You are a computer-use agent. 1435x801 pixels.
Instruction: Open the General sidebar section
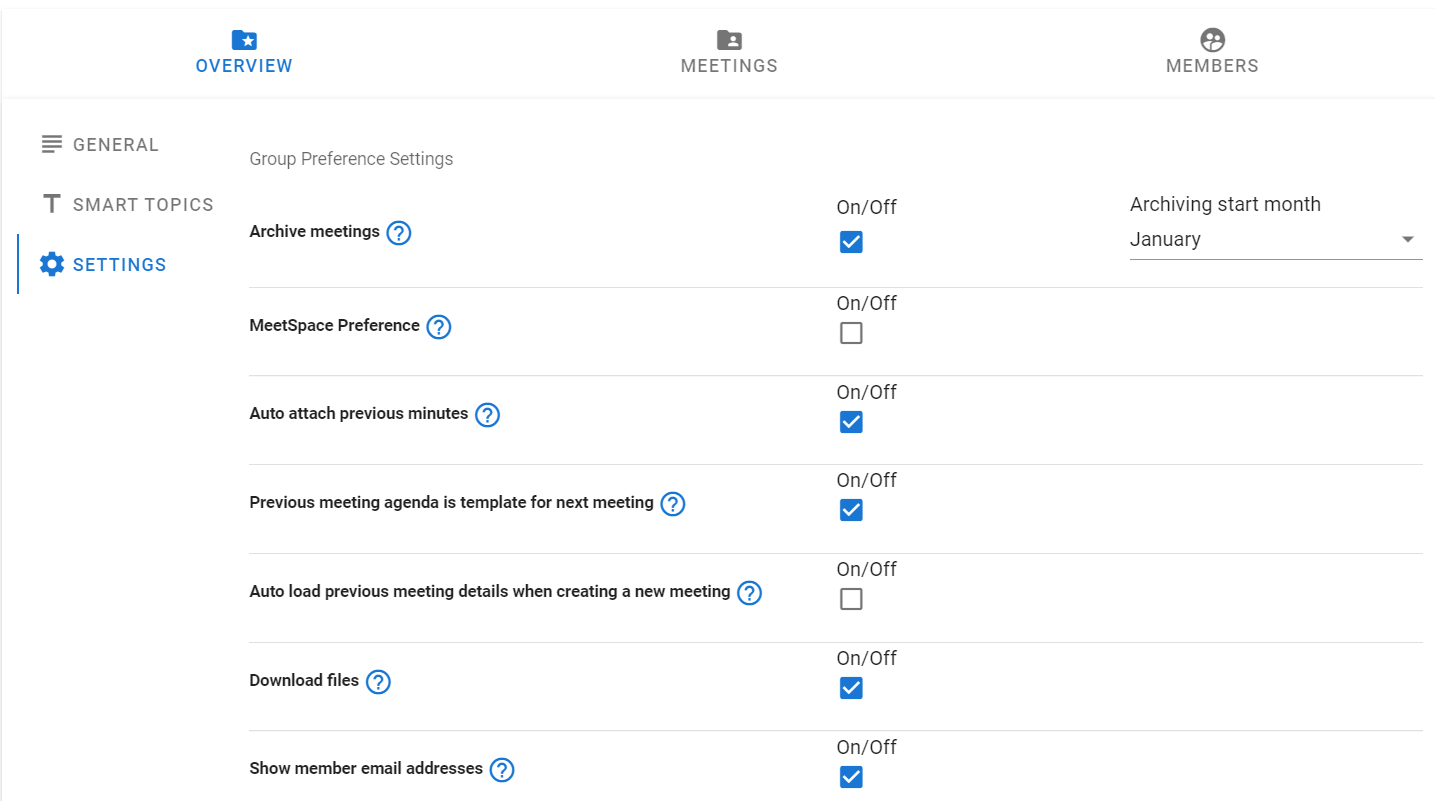[x=100, y=145]
